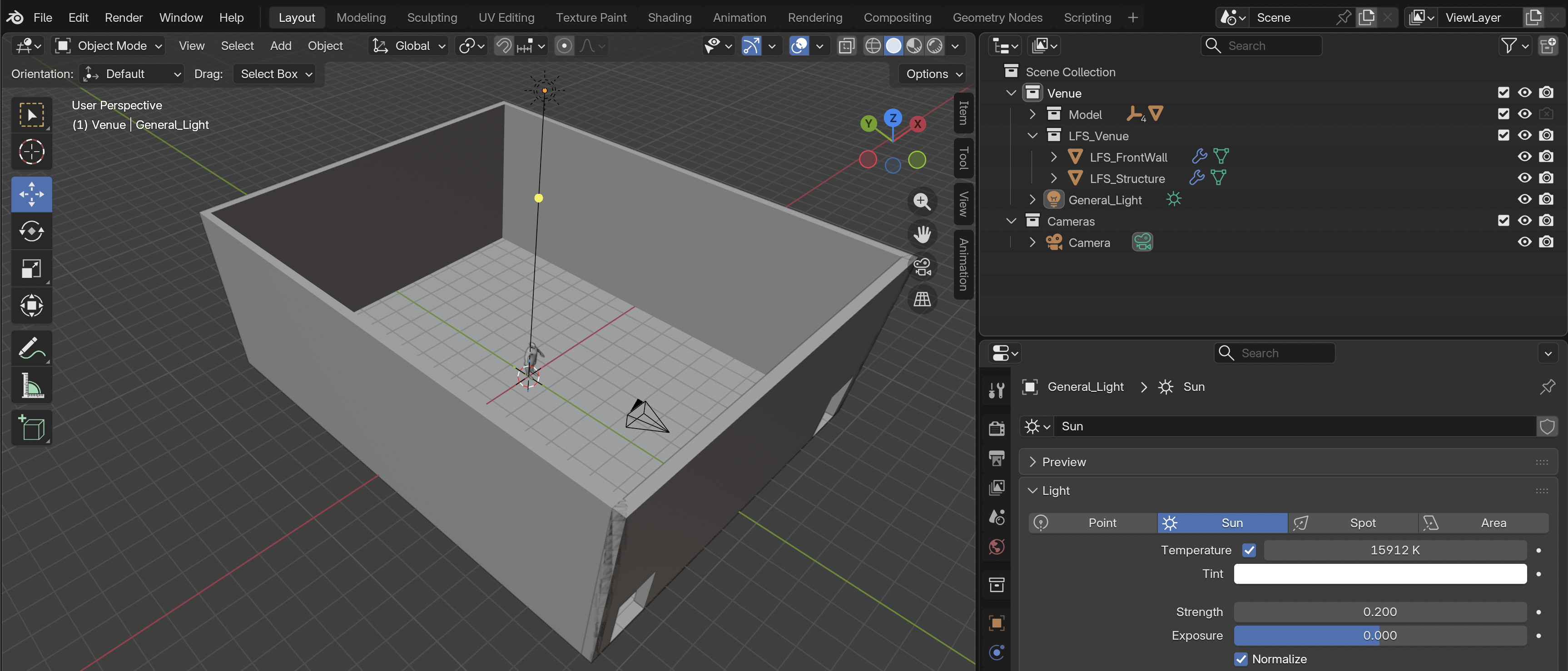Choose the Measure tool
The width and height of the screenshot is (1568, 671).
pyautogui.click(x=31, y=386)
